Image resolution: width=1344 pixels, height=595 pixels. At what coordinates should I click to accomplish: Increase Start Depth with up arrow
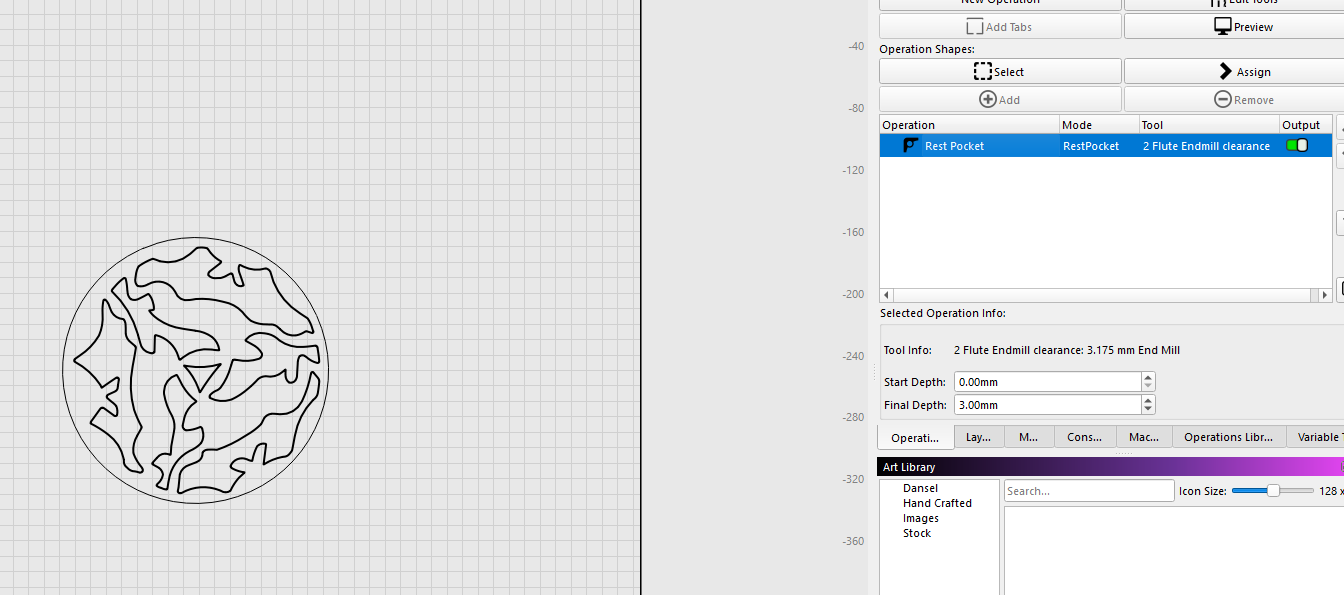1148,378
